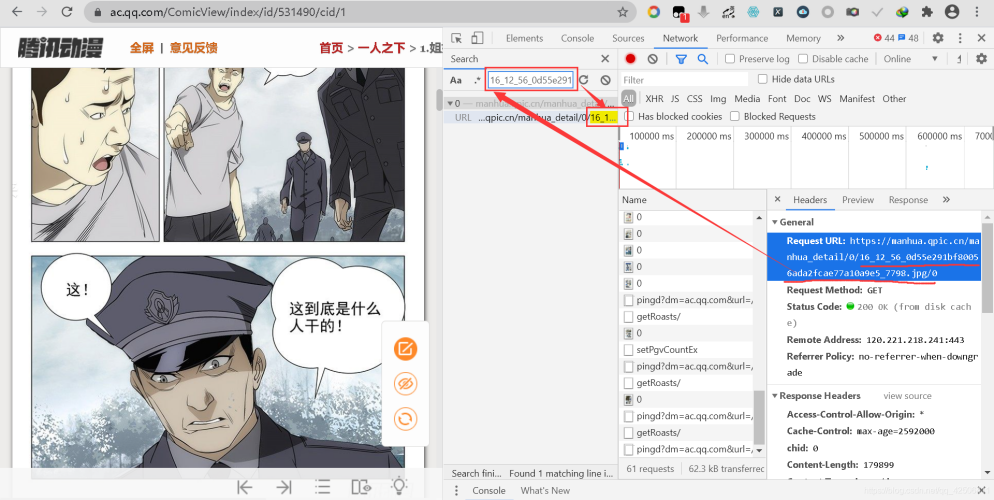
Task: Click the Headers pane vertical scrollbar
Action: tap(987, 268)
